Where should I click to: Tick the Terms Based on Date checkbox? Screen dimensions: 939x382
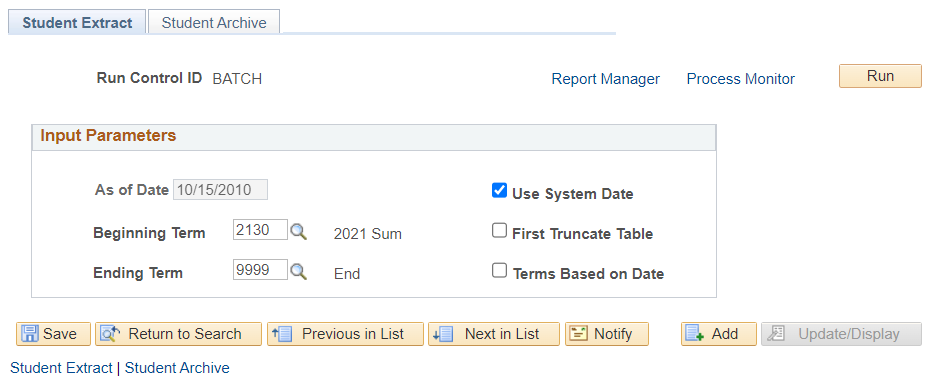(499, 271)
